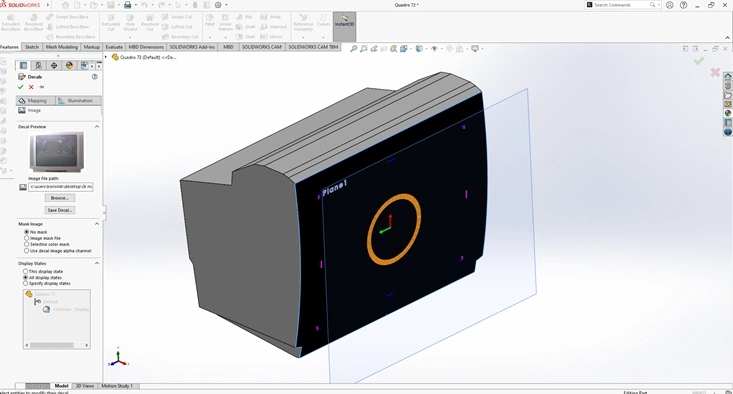Screen dimensions: 733x394
Task: Click the Save Decal... button
Action: pos(60,210)
